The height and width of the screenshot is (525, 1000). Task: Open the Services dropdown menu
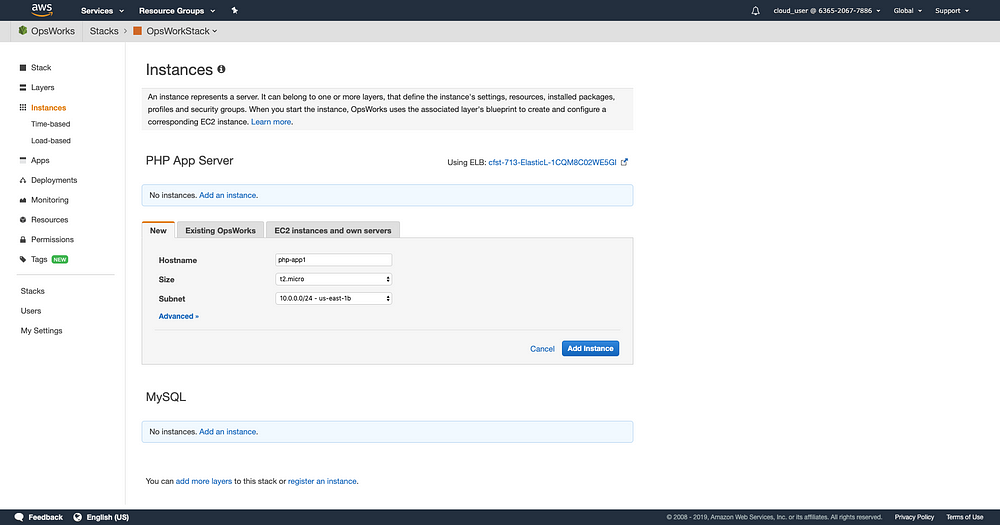pos(102,11)
